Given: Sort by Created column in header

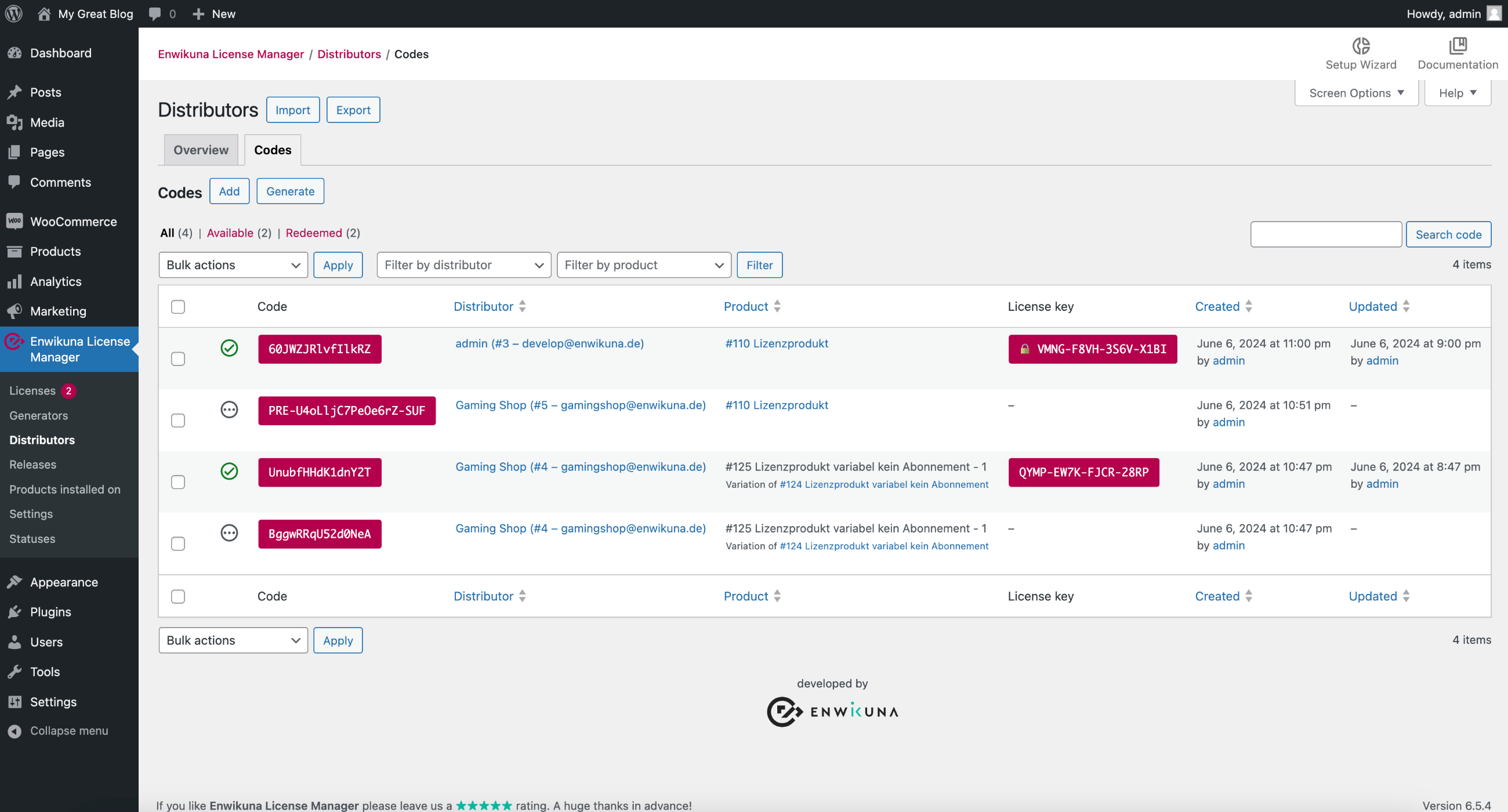Looking at the screenshot, I should point(1223,306).
